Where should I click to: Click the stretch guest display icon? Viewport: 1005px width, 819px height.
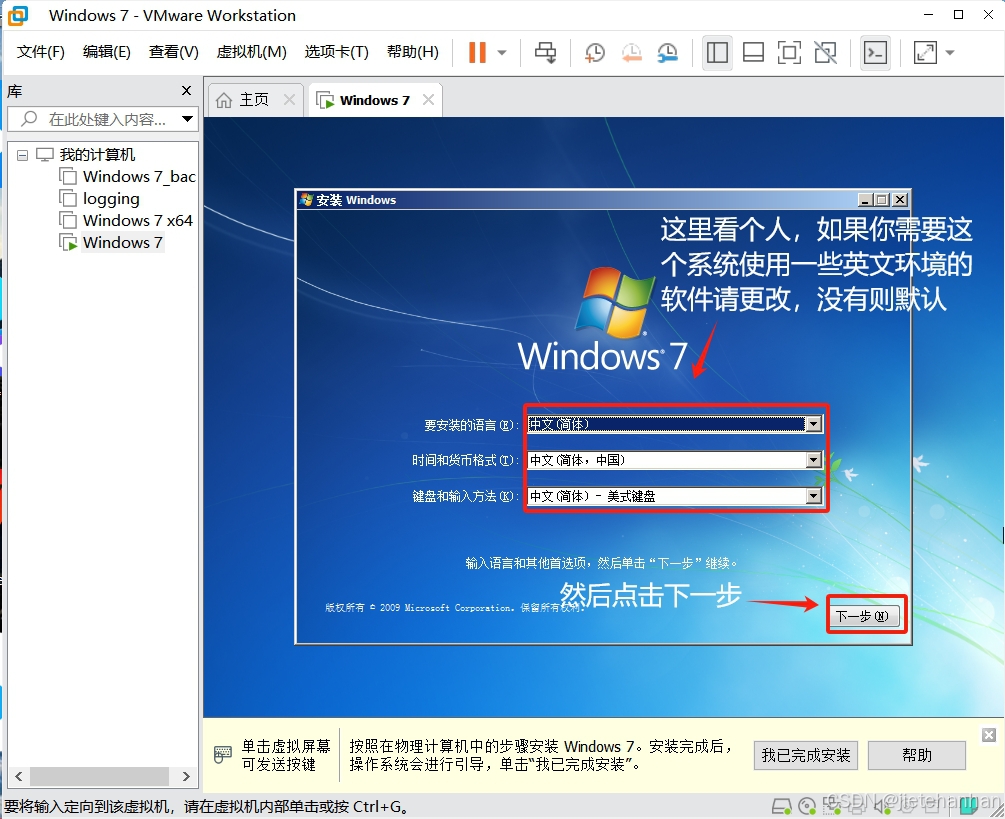[x=925, y=53]
